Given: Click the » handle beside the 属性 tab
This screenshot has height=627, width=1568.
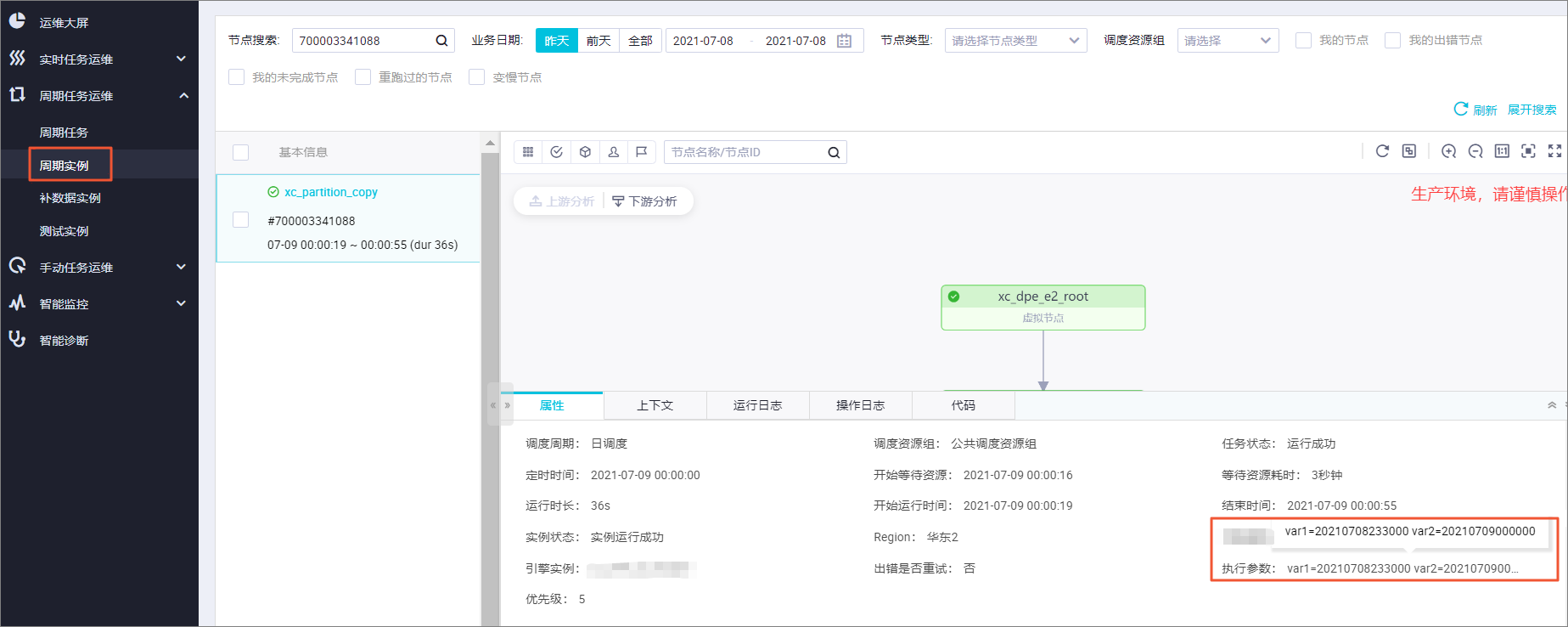Looking at the screenshot, I should [508, 405].
